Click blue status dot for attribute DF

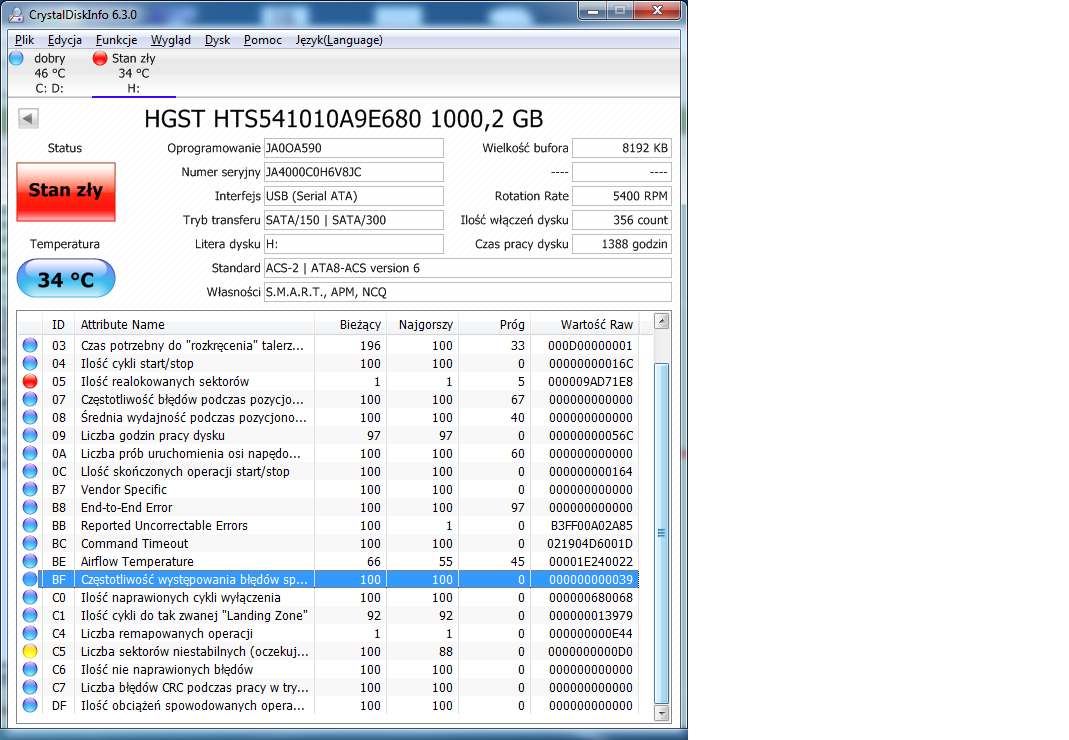point(30,705)
